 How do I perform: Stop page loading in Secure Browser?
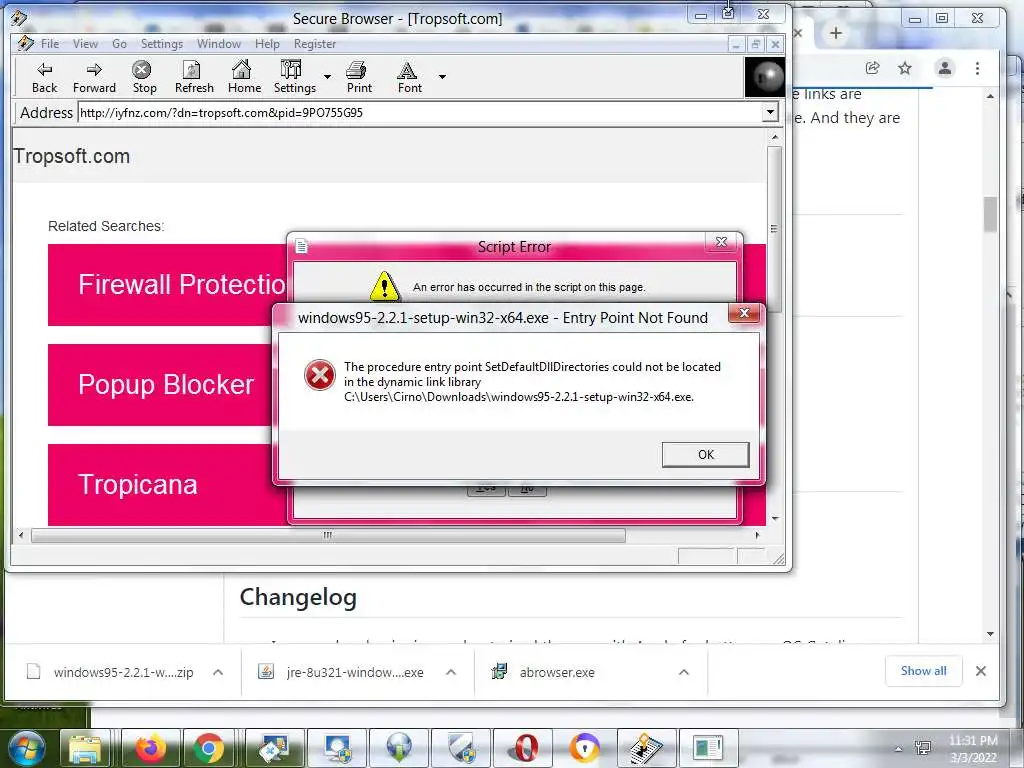tap(144, 77)
